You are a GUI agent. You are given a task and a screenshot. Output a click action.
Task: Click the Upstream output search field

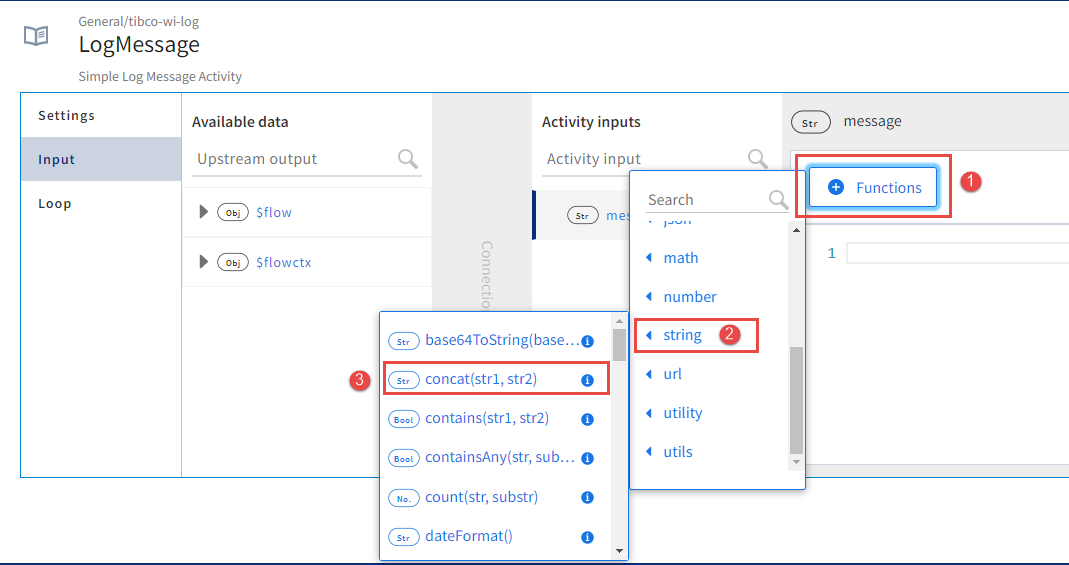pyautogui.click(x=295, y=159)
